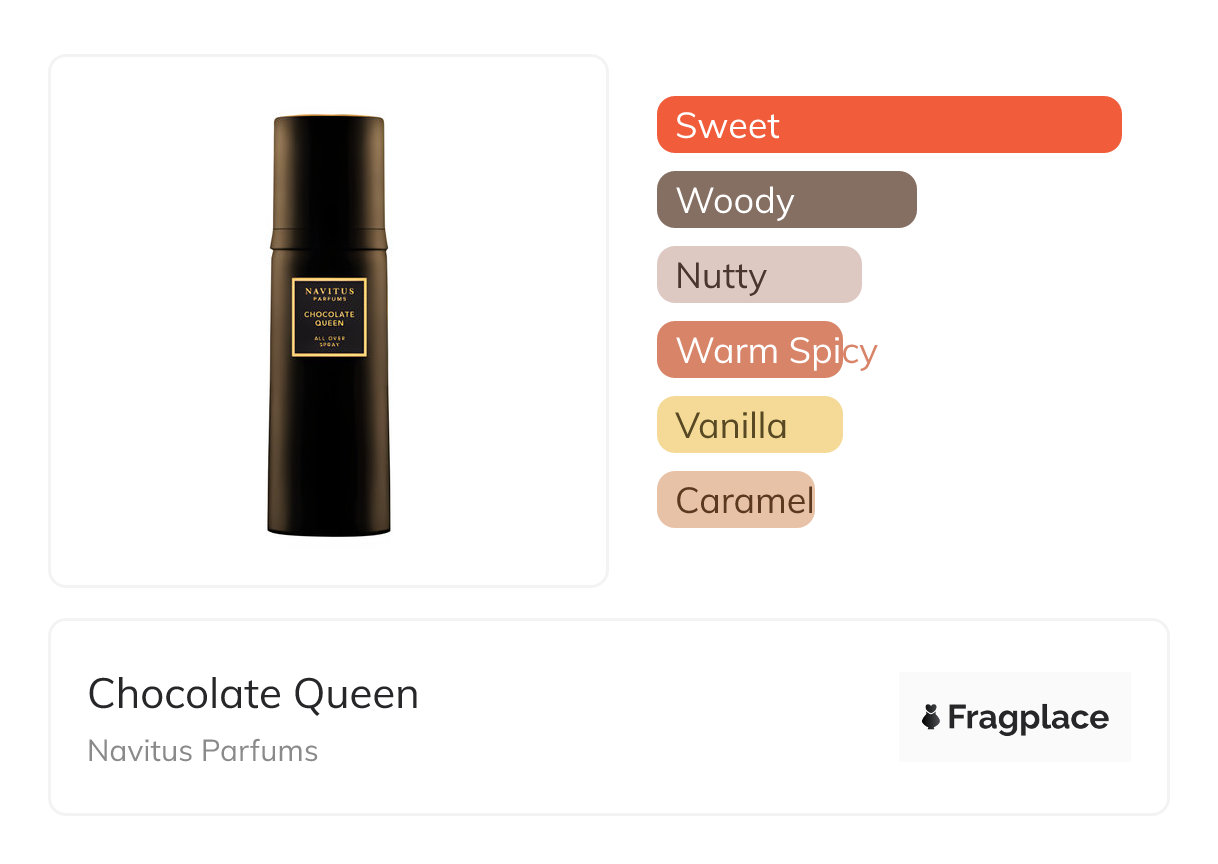The width and height of the screenshot is (1218, 864).
Task: Click the word Vanilla in the yellow bar
Action: point(731,426)
